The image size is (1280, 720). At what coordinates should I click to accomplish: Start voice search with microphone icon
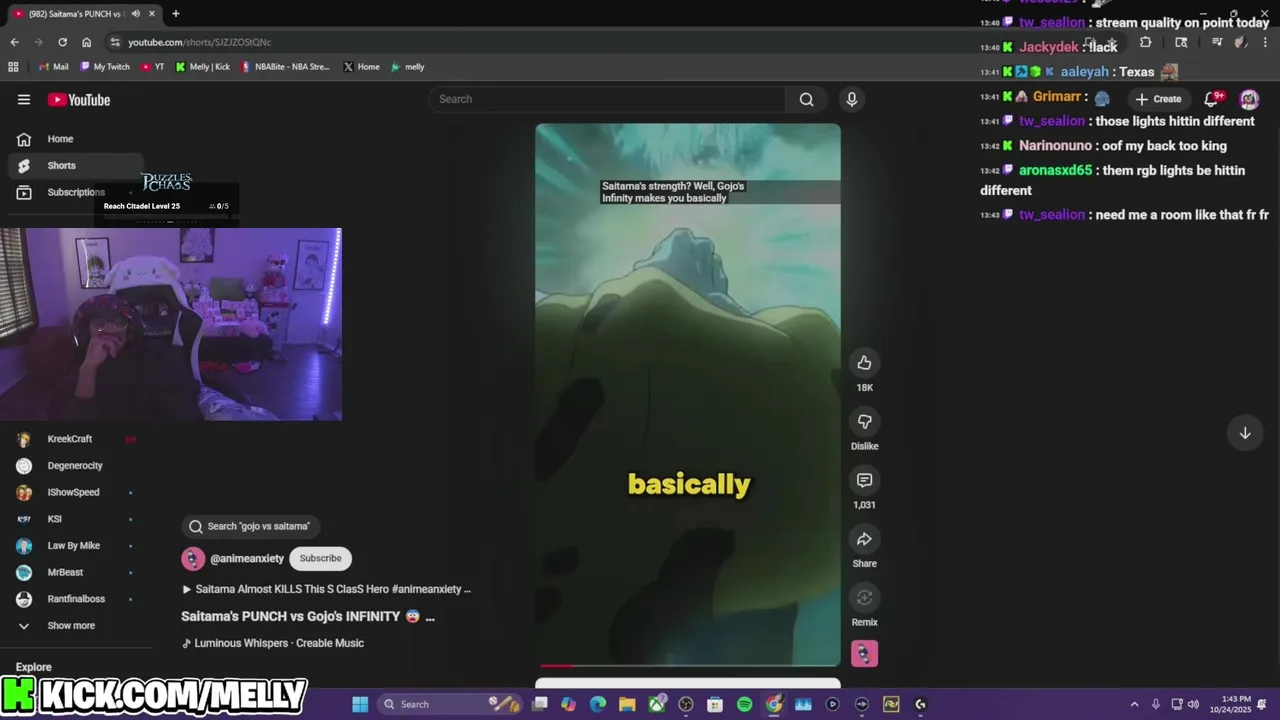(x=852, y=99)
